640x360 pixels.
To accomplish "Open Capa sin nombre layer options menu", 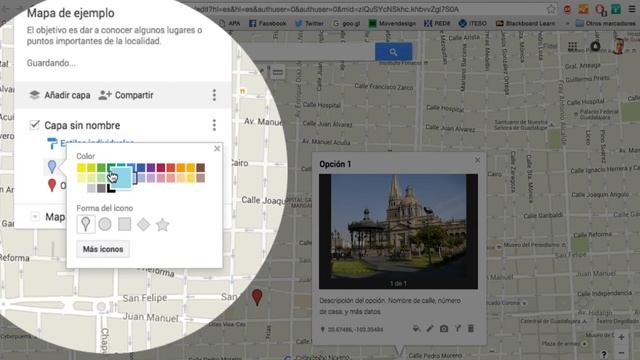I will pos(214,125).
